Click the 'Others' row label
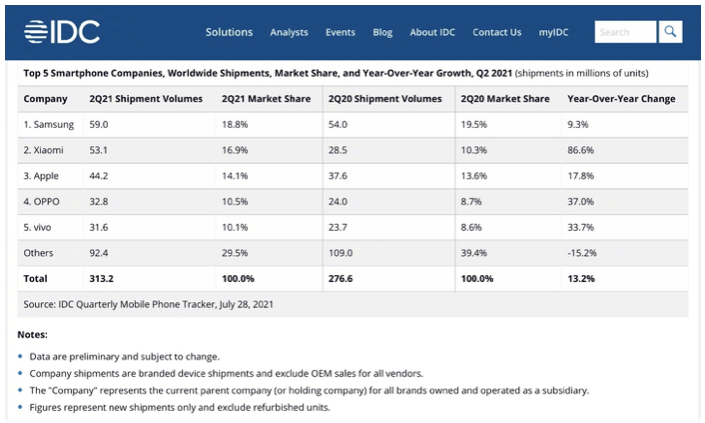705x423 pixels. [38, 253]
